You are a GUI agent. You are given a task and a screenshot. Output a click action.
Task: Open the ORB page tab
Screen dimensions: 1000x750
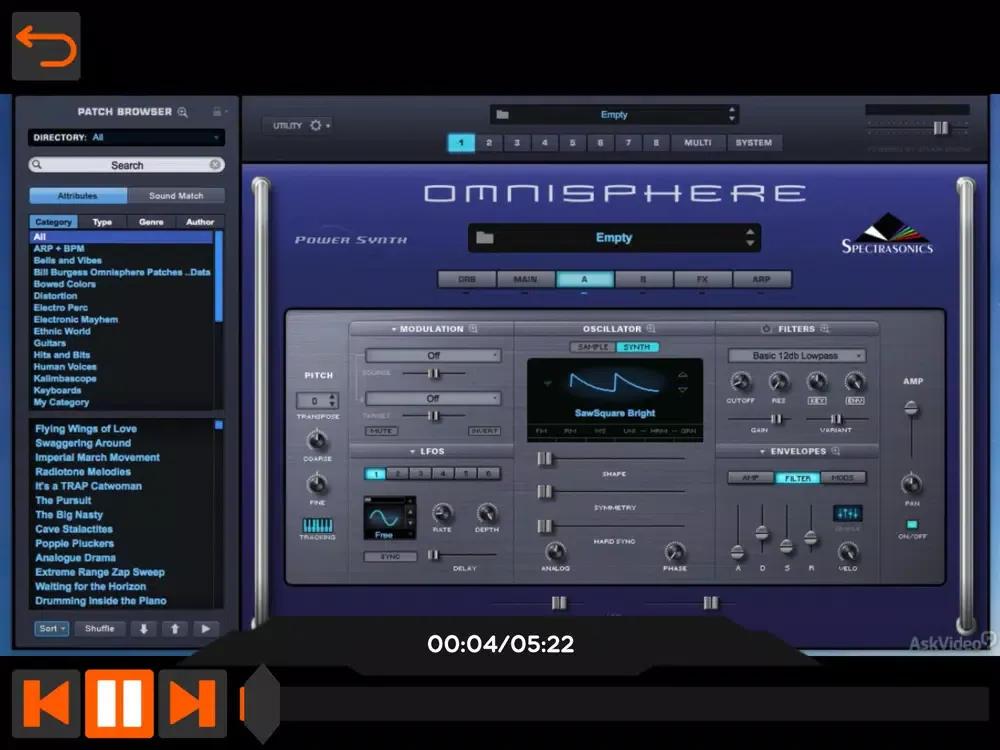(x=467, y=279)
